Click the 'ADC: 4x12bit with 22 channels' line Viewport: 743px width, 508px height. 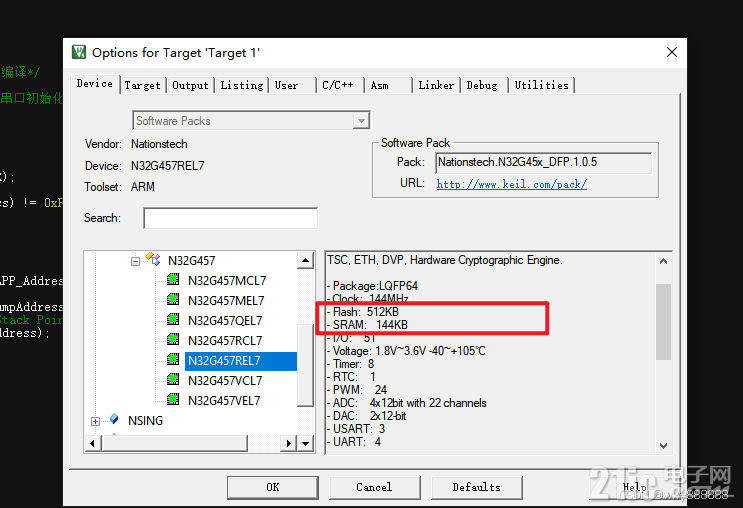(407, 403)
